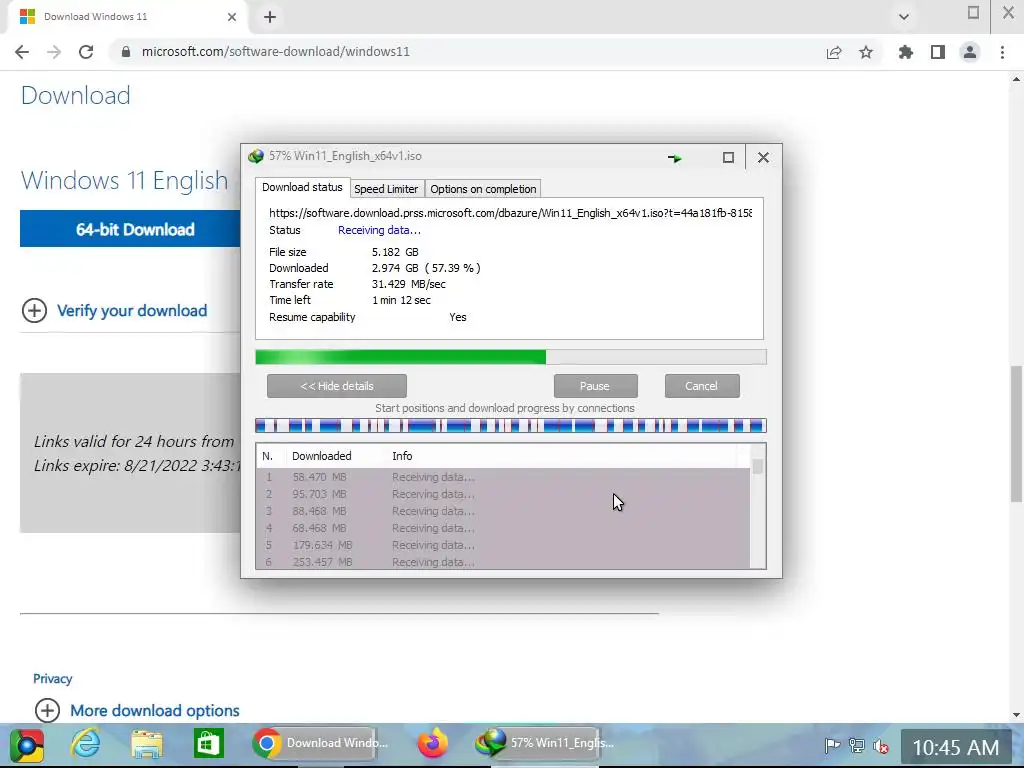Click the Receiving data... status text
The width and height of the screenshot is (1024, 768).
379,230
